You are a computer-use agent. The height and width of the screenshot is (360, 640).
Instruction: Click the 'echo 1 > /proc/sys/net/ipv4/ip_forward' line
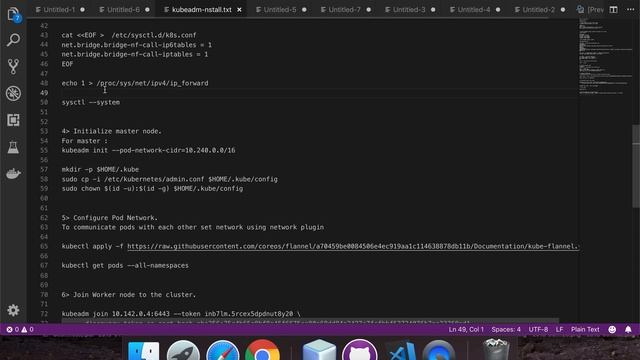point(135,83)
